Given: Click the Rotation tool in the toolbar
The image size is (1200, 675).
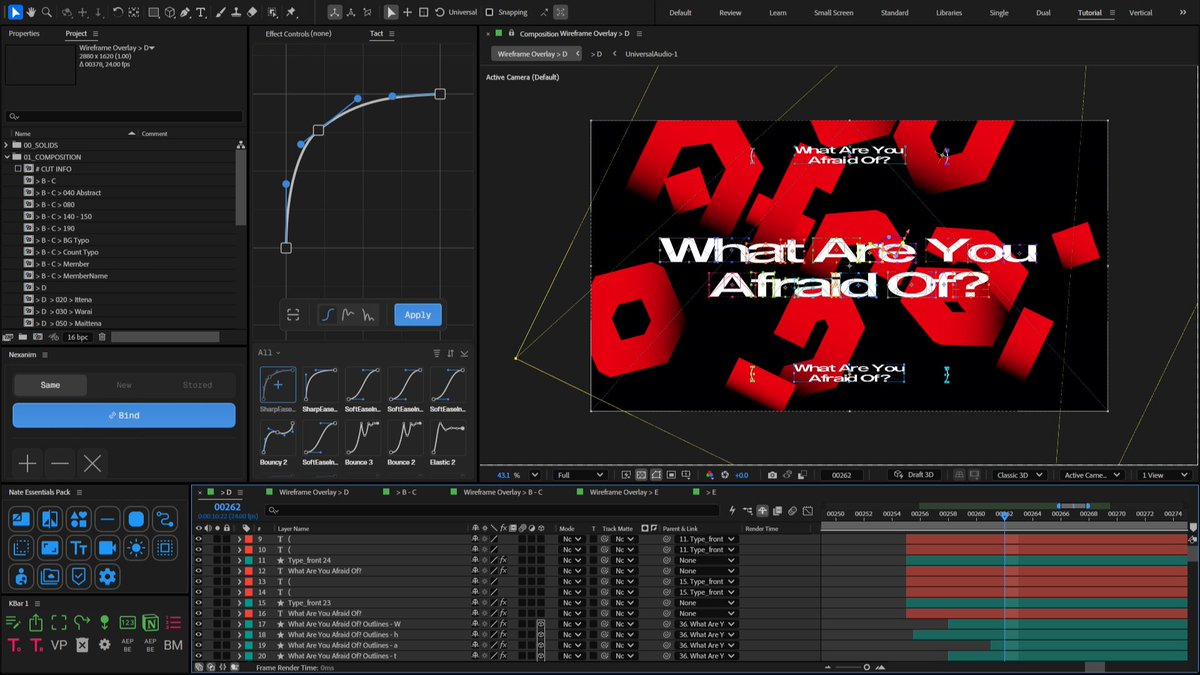Looking at the screenshot, I should tap(118, 12).
